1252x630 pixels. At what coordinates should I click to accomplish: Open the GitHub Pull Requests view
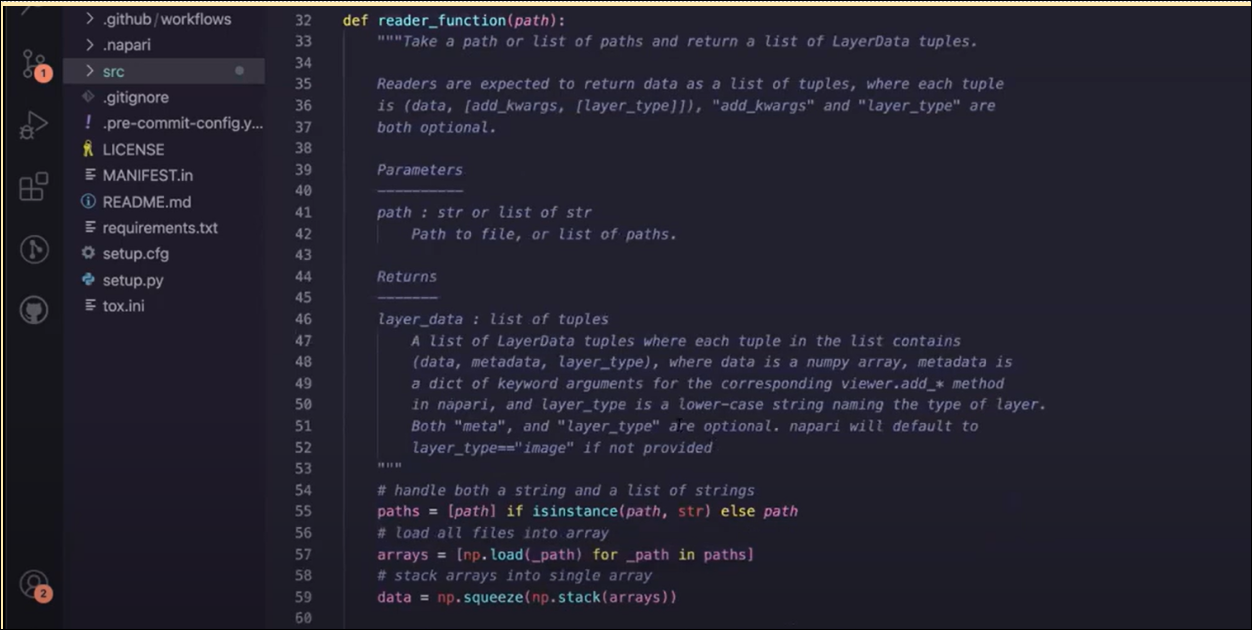[33, 310]
